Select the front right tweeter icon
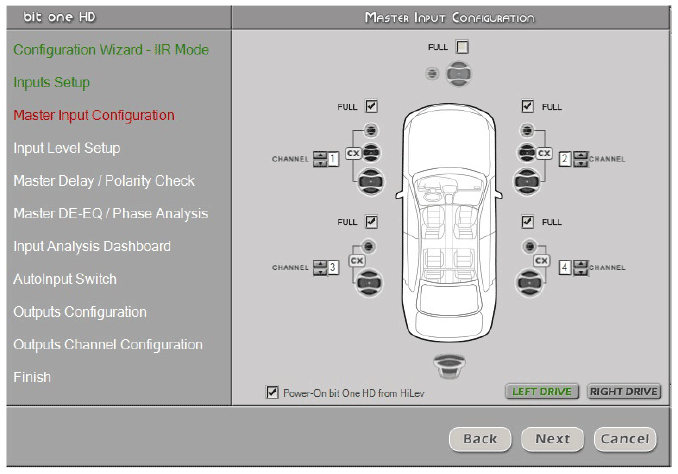This screenshot has height=474, width=678. point(527,130)
